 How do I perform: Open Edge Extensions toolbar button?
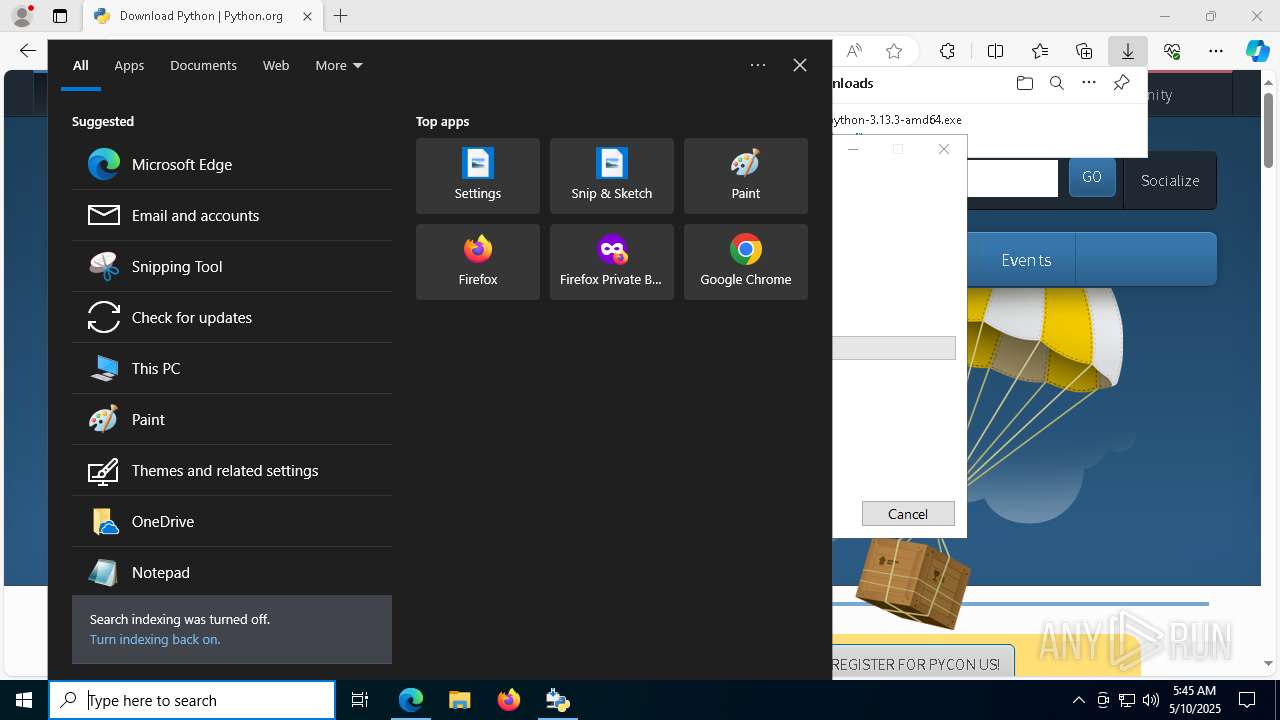pyautogui.click(x=947, y=51)
